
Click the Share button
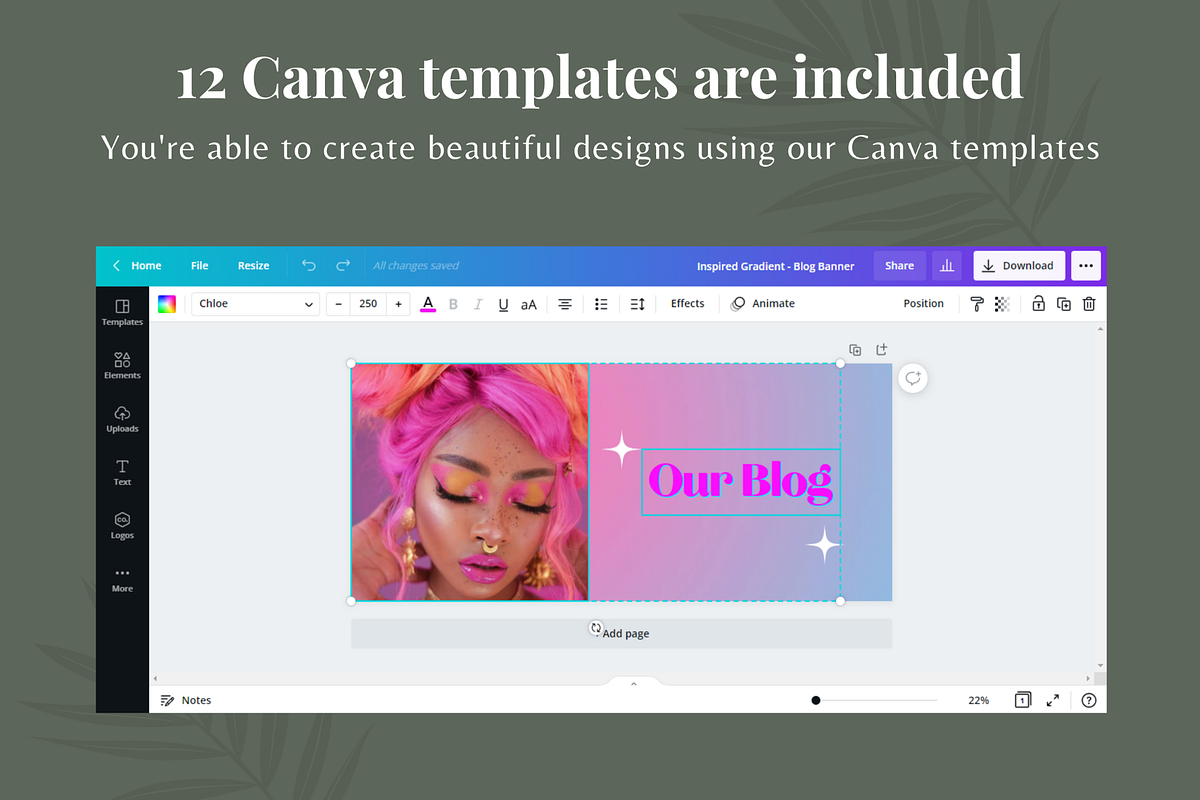899,266
